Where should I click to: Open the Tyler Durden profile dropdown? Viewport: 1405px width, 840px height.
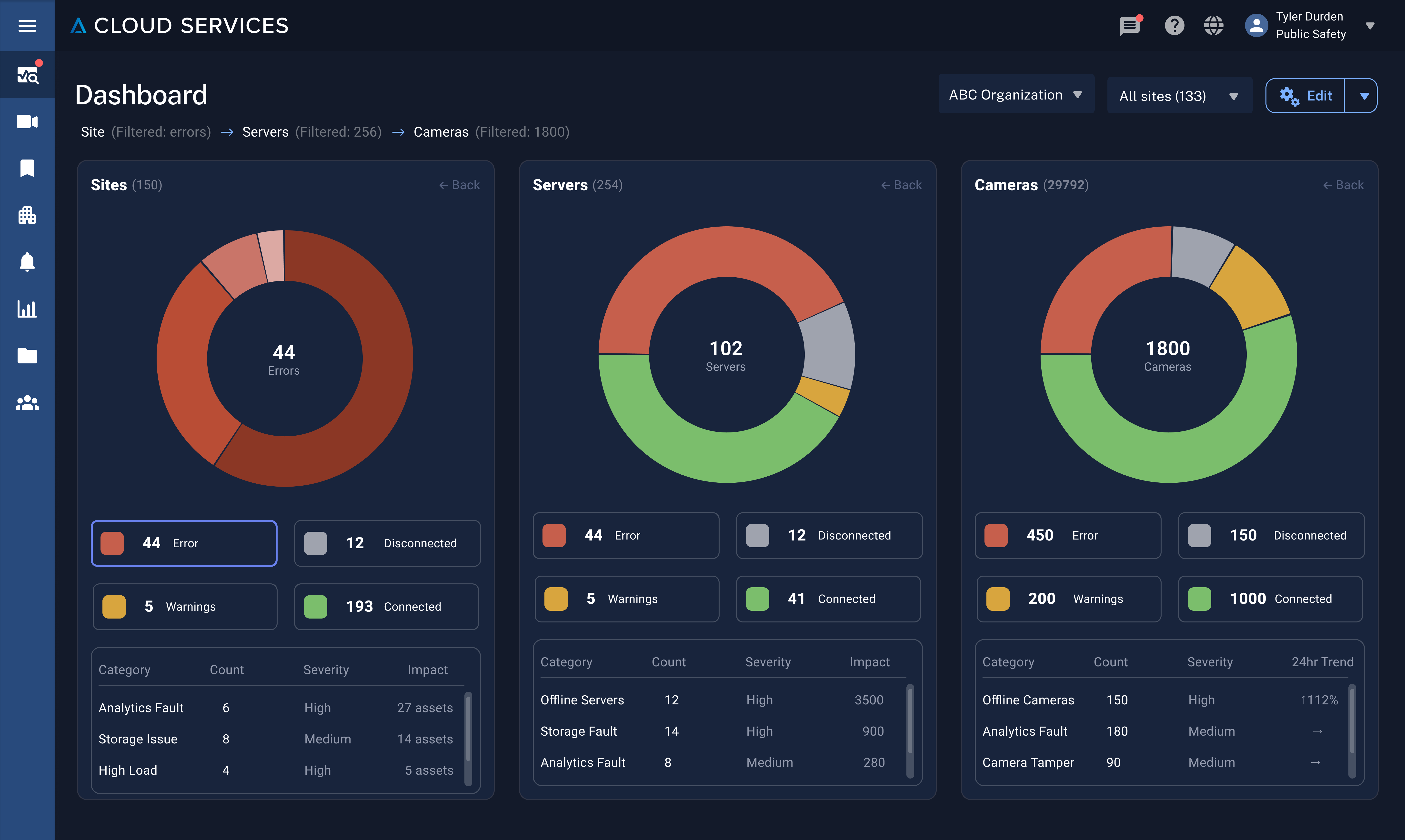[1313, 25]
